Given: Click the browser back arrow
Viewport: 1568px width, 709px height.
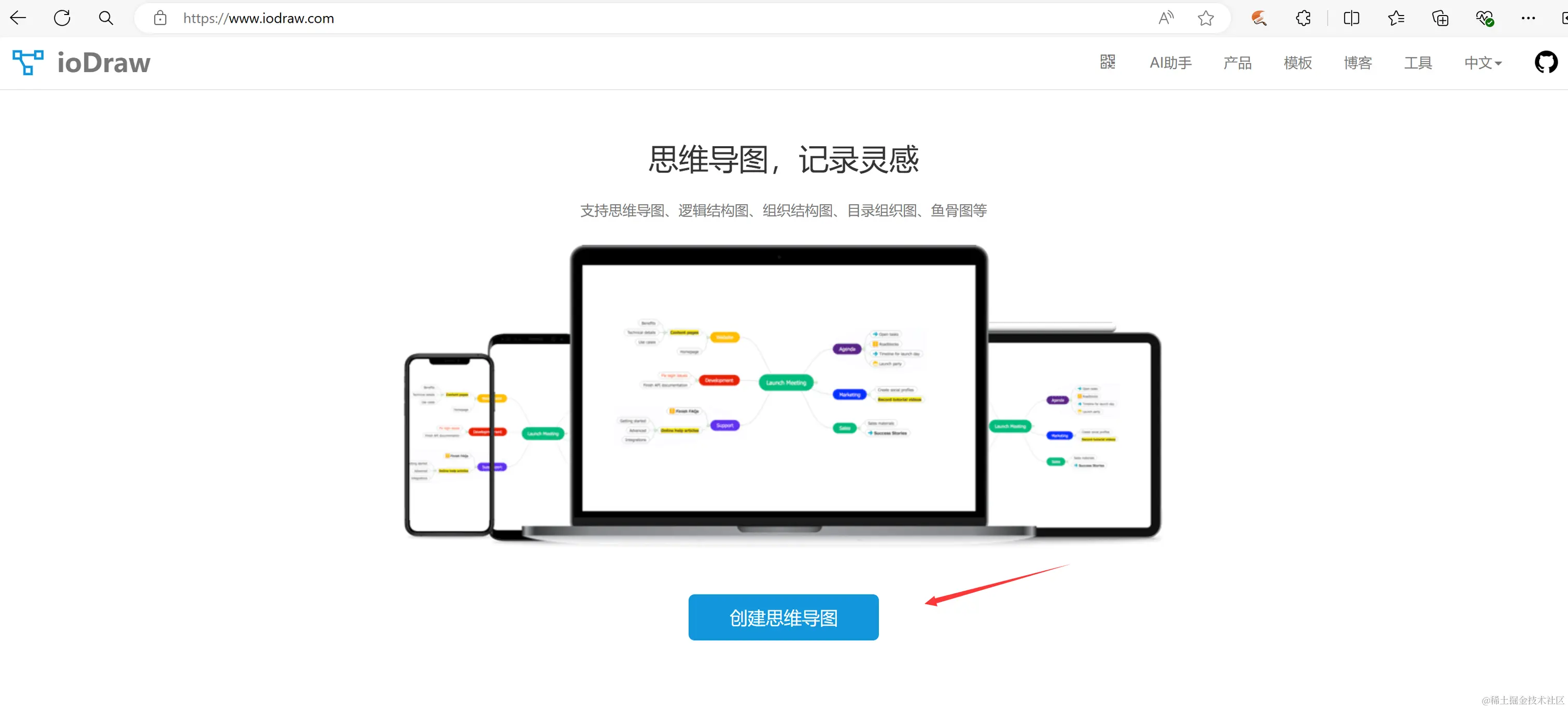Looking at the screenshot, I should (18, 18).
